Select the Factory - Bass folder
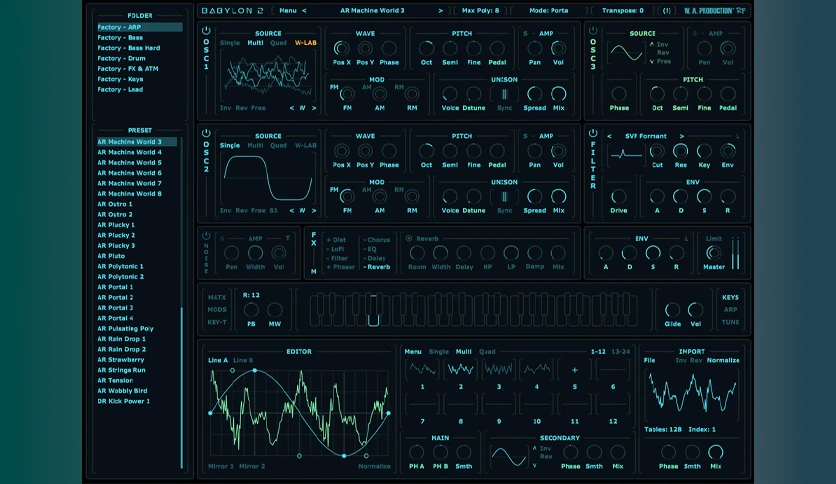The height and width of the screenshot is (484, 836). tap(120, 38)
